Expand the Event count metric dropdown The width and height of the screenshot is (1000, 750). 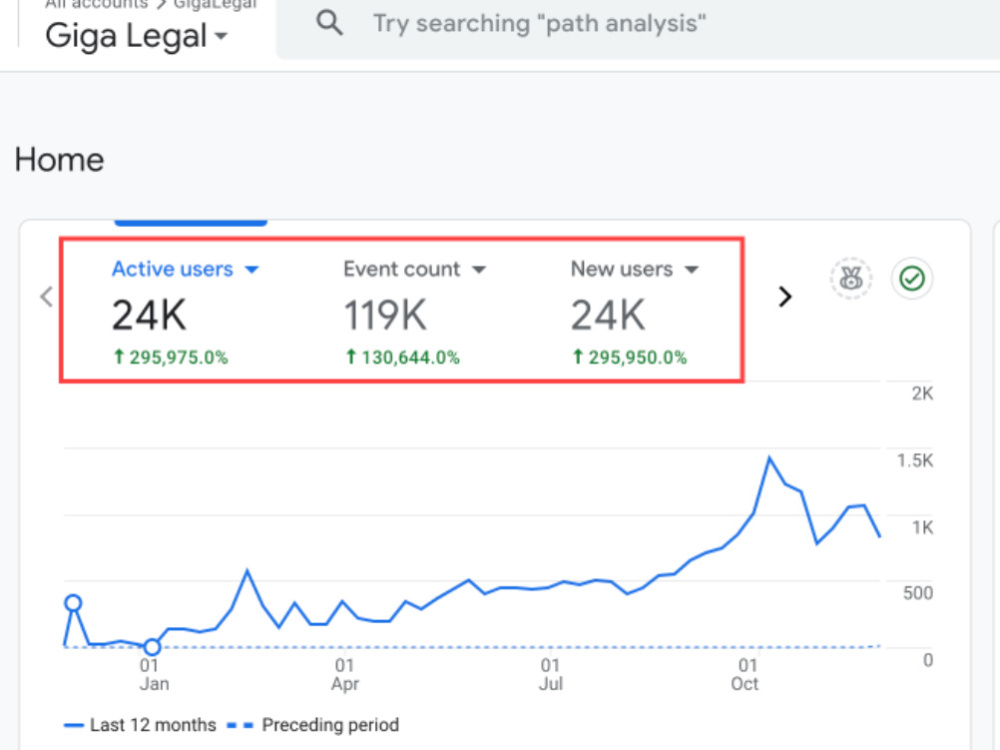(x=479, y=270)
